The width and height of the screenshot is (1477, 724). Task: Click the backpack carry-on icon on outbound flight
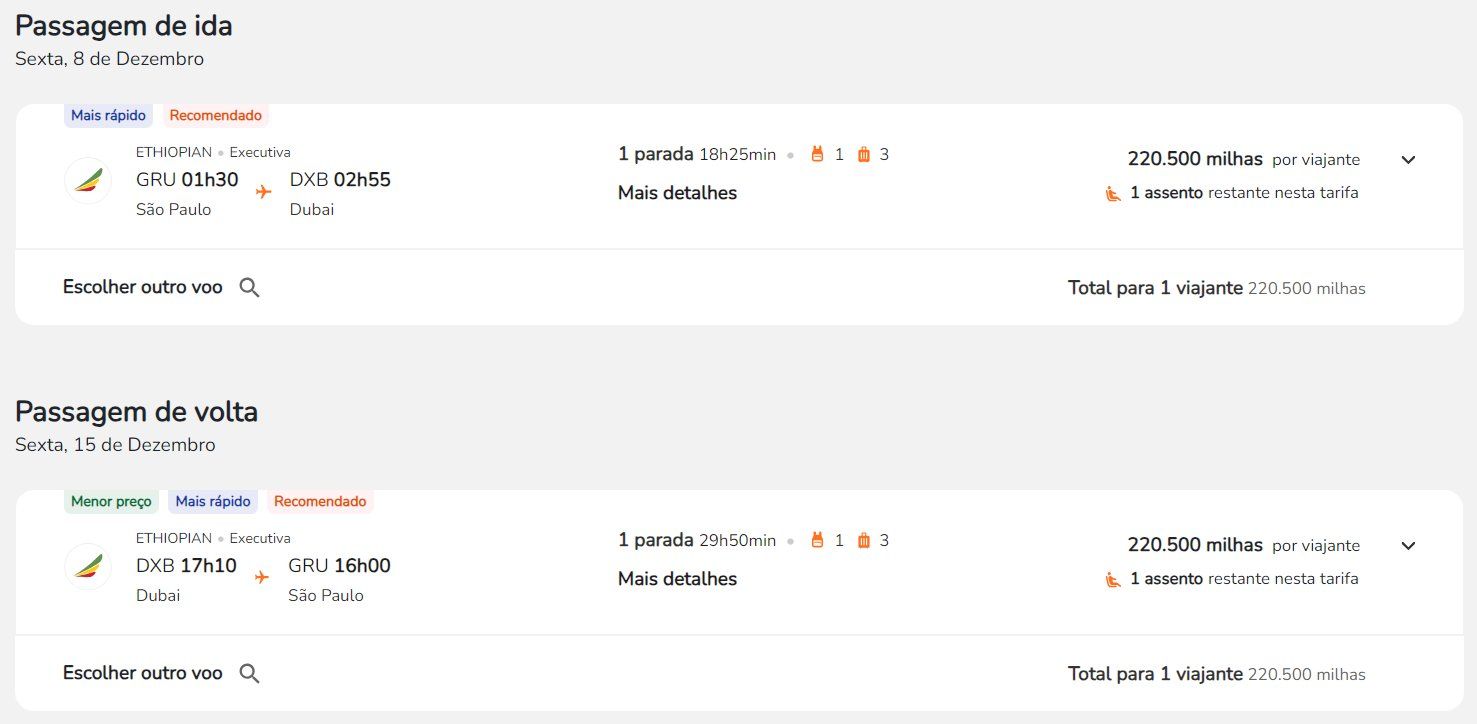tap(817, 154)
